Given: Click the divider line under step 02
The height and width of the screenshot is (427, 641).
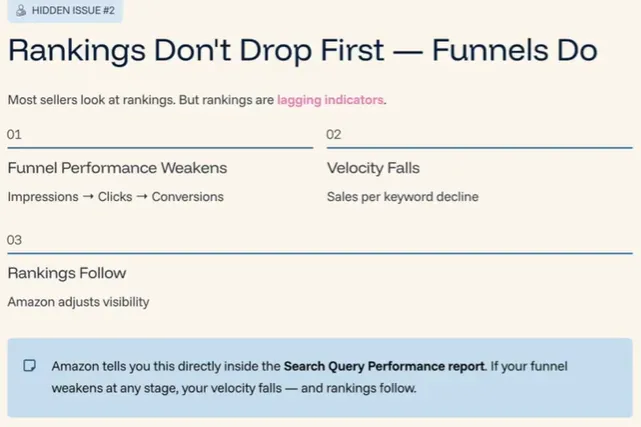Looking at the screenshot, I should click(479, 148).
